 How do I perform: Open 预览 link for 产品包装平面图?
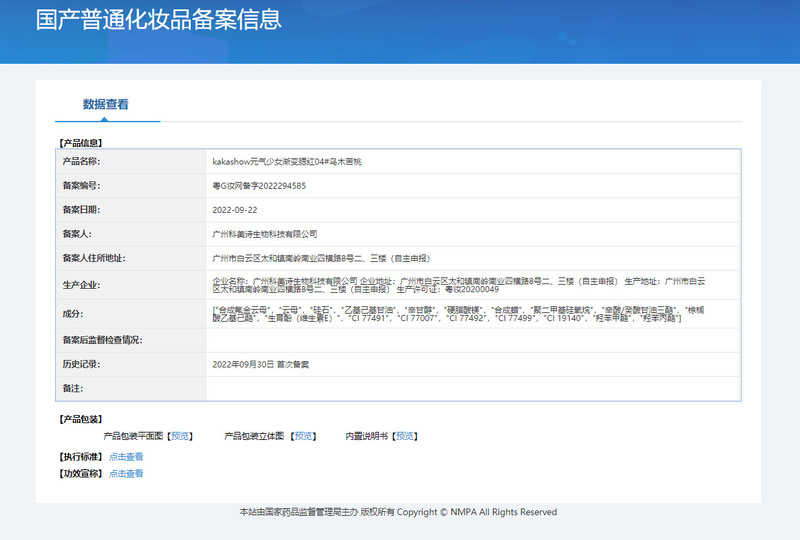click(180, 436)
